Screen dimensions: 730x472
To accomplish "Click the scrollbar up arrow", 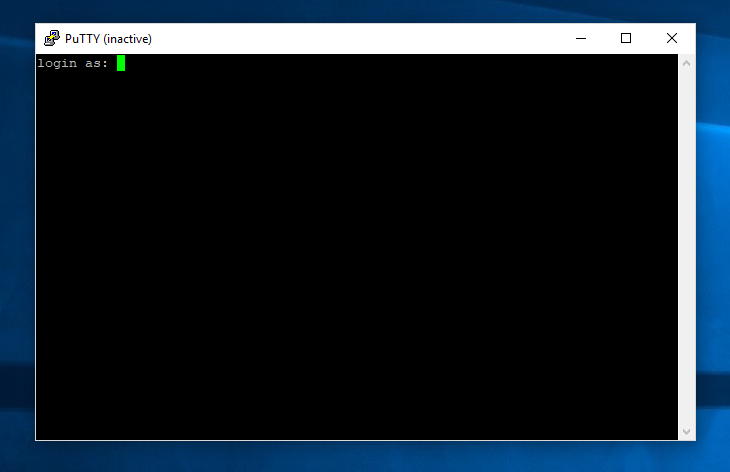I will (x=686, y=63).
